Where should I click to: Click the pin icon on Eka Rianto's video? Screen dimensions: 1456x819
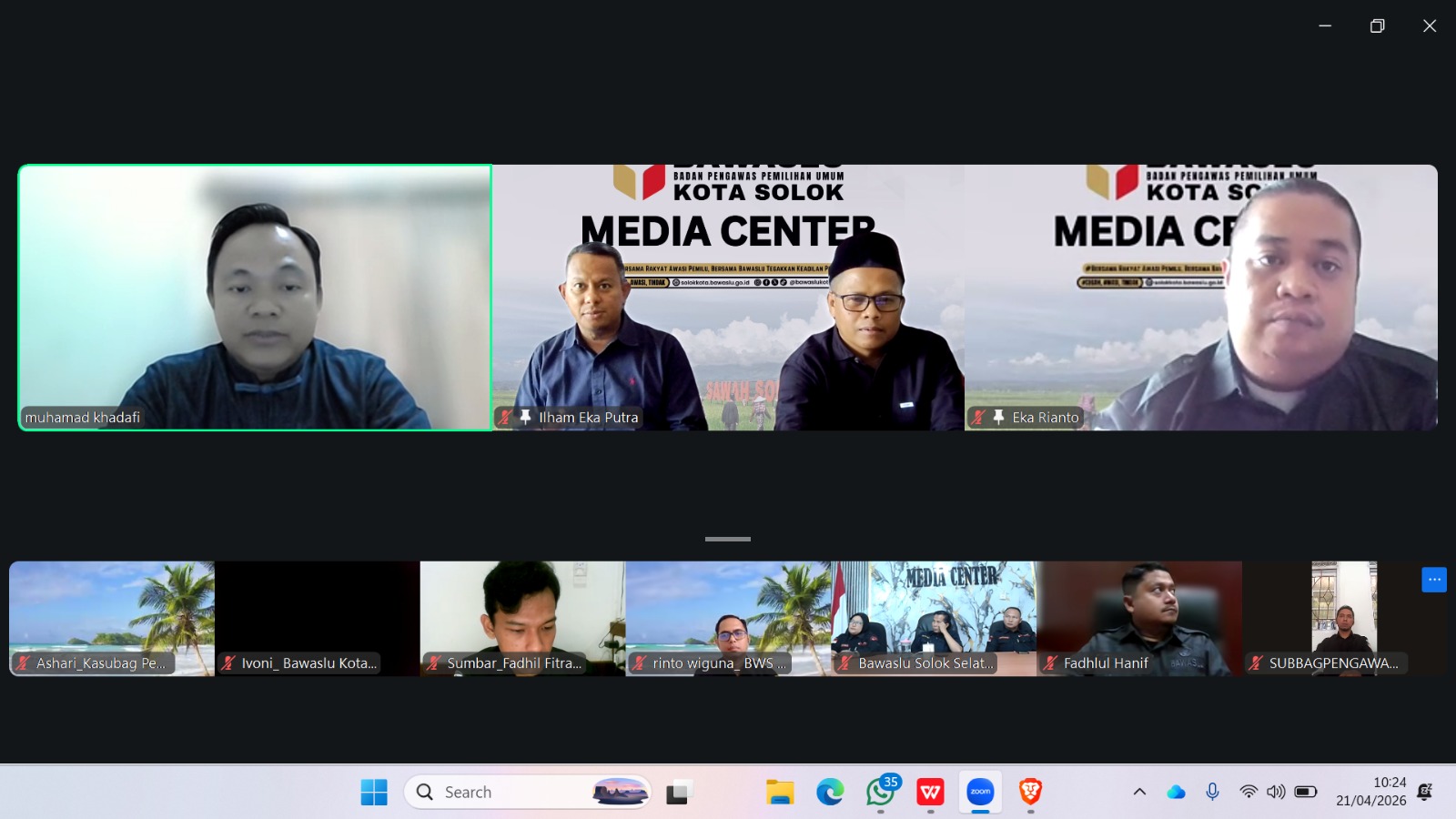pyautogui.click(x=996, y=417)
